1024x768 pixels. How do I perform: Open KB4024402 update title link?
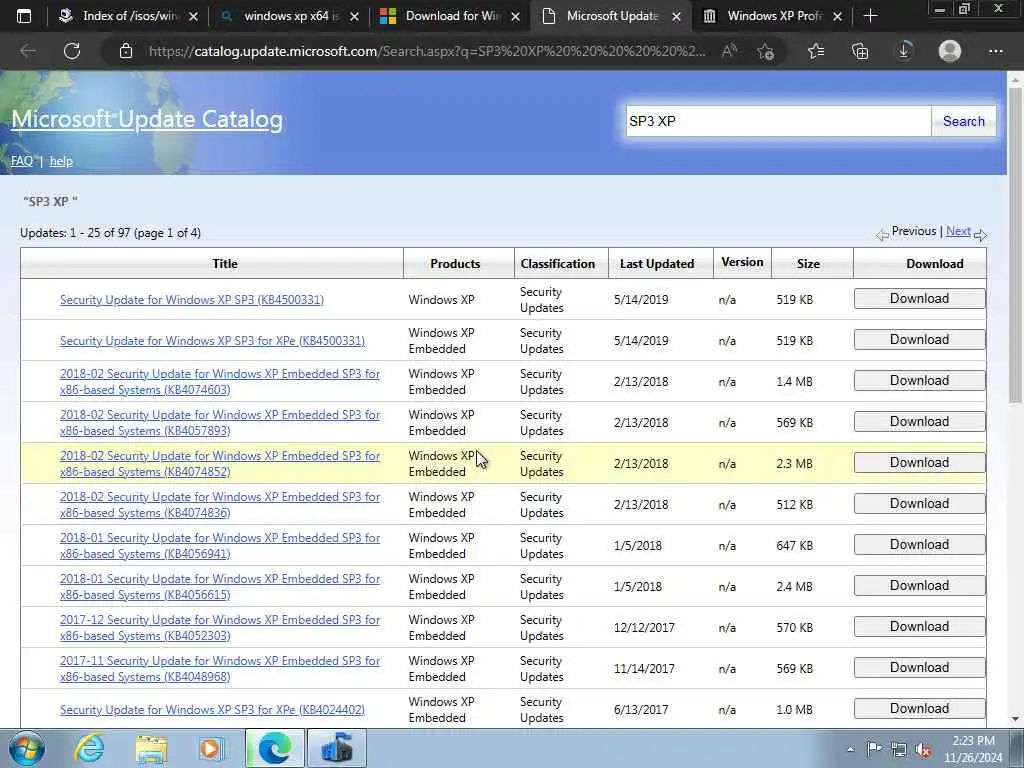[212, 710]
